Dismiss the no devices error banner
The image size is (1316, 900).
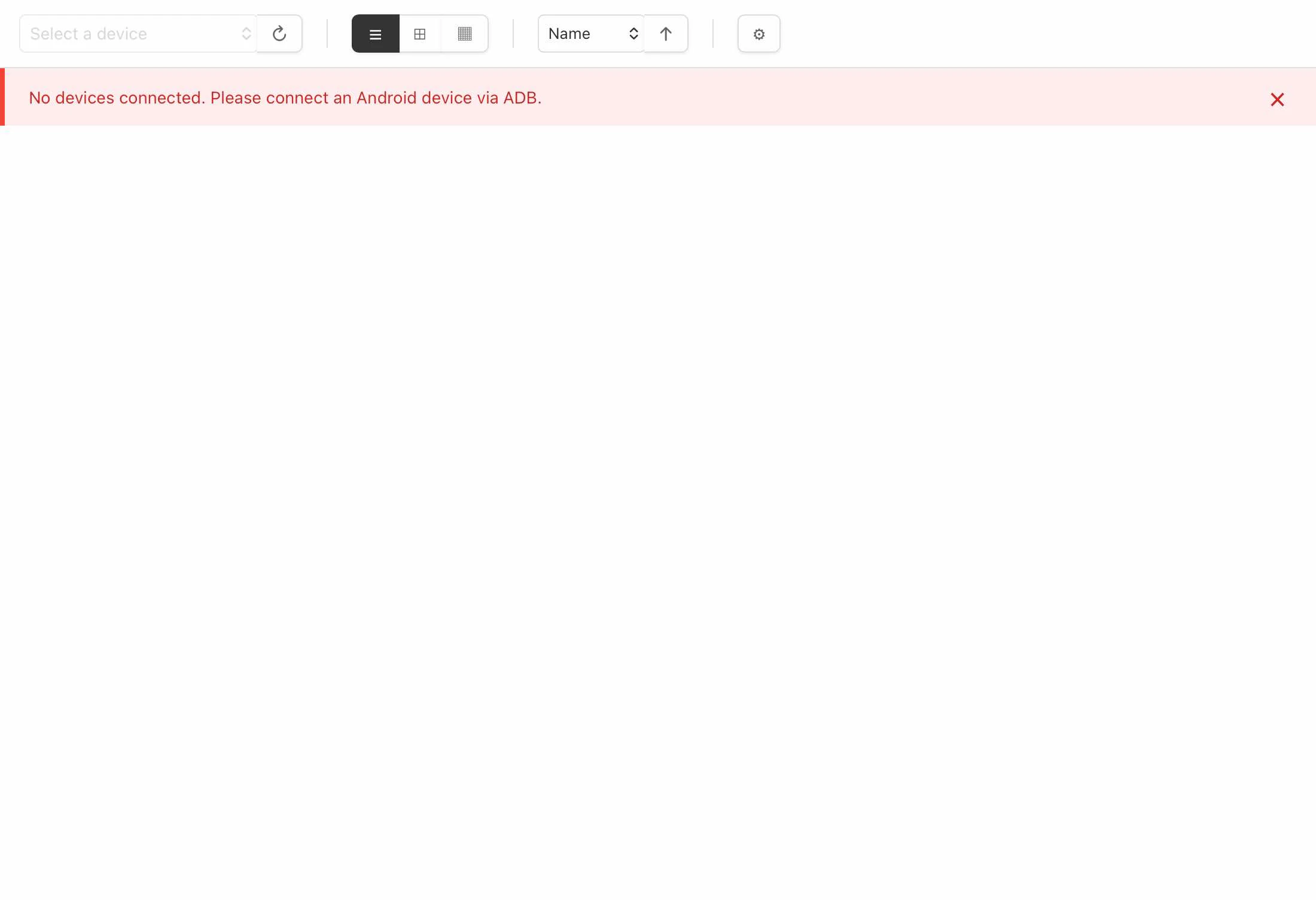tap(1277, 99)
